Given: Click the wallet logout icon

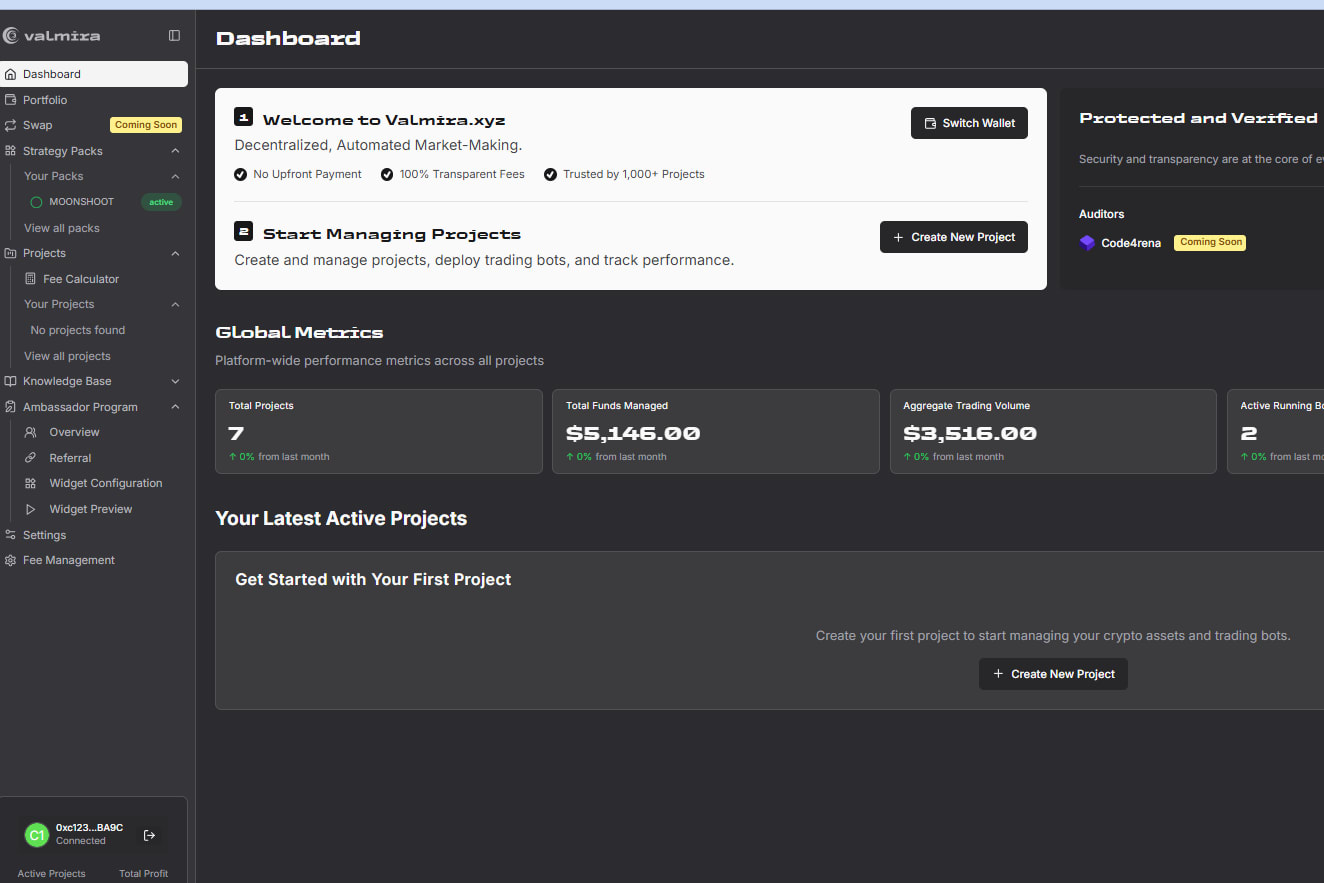Looking at the screenshot, I should click(149, 834).
